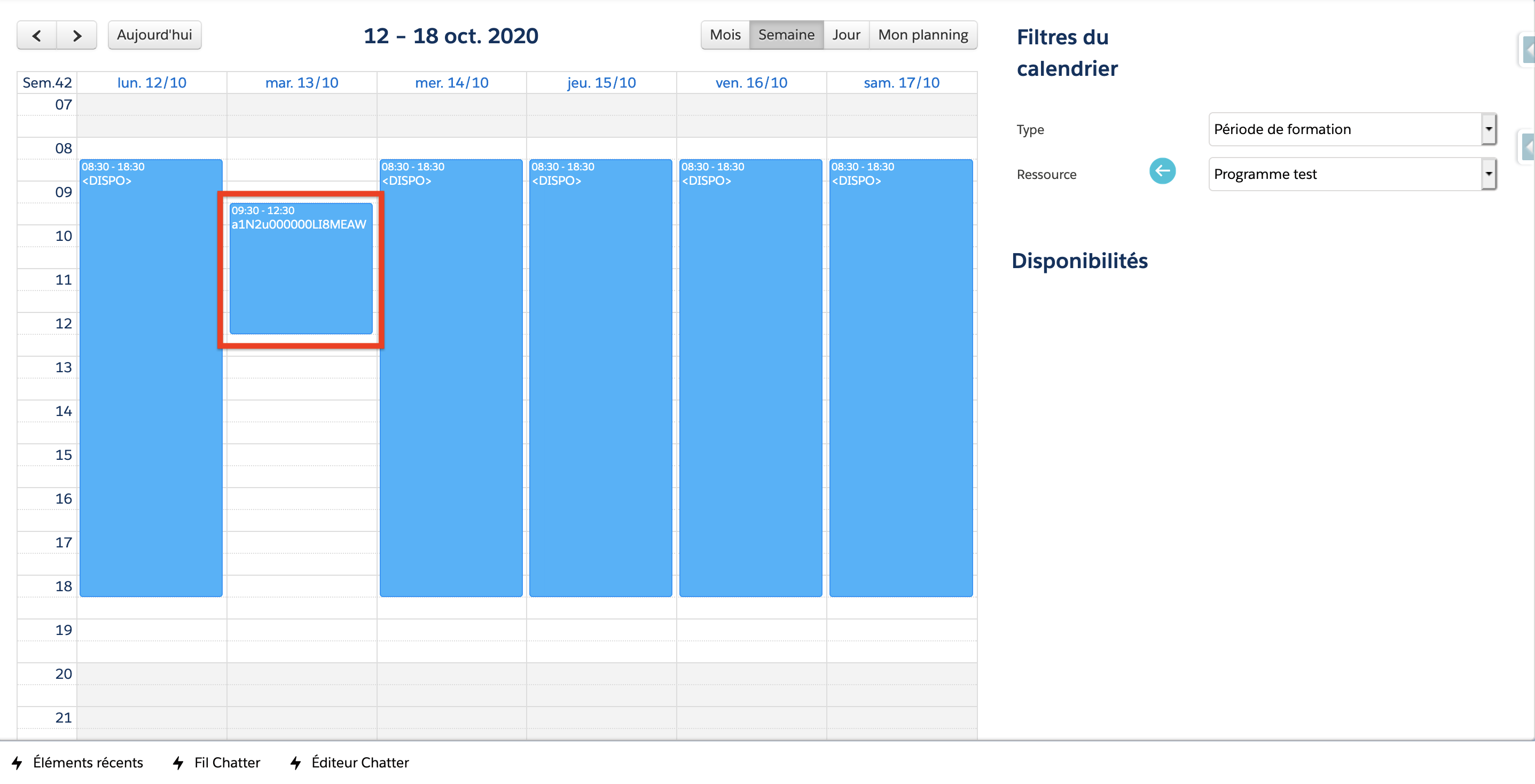Click the Aujourd'hui button

[154, 35]
